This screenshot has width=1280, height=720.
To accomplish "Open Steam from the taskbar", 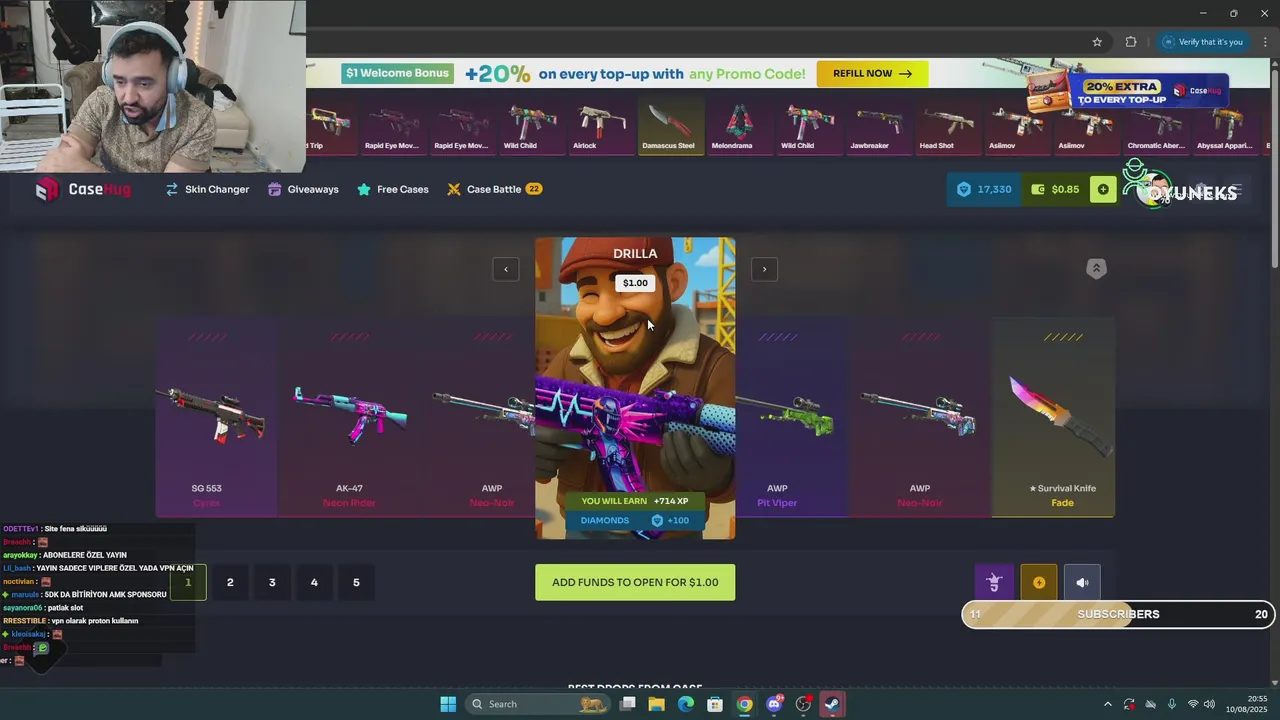I will [832, 704].
